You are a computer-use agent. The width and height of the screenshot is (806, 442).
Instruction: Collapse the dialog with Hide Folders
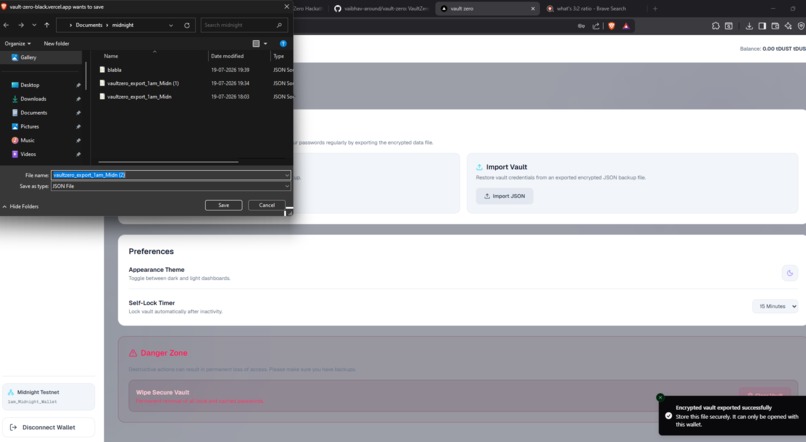[21, 207]
